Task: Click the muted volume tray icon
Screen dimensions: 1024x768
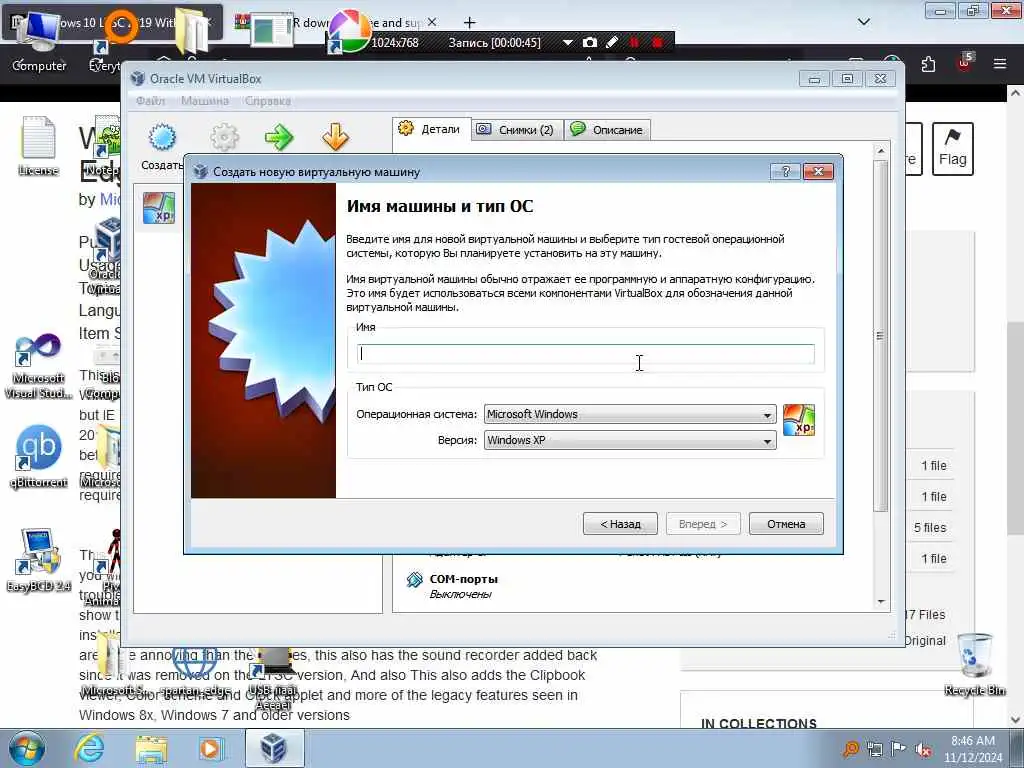Action: point(923,749)
